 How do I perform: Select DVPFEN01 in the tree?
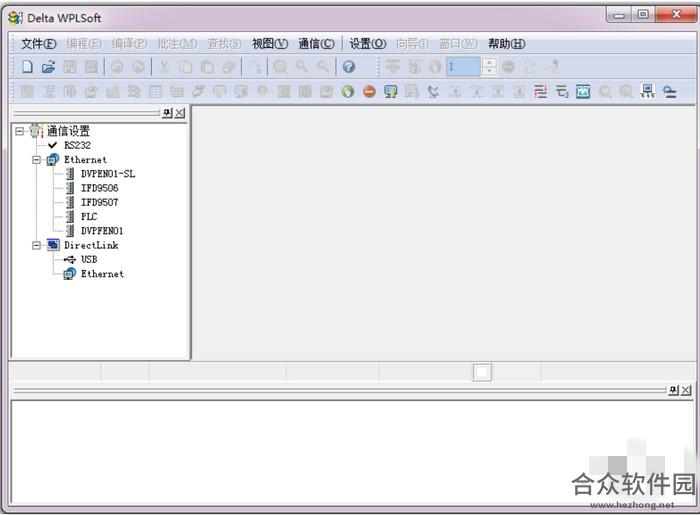point(102,231)
